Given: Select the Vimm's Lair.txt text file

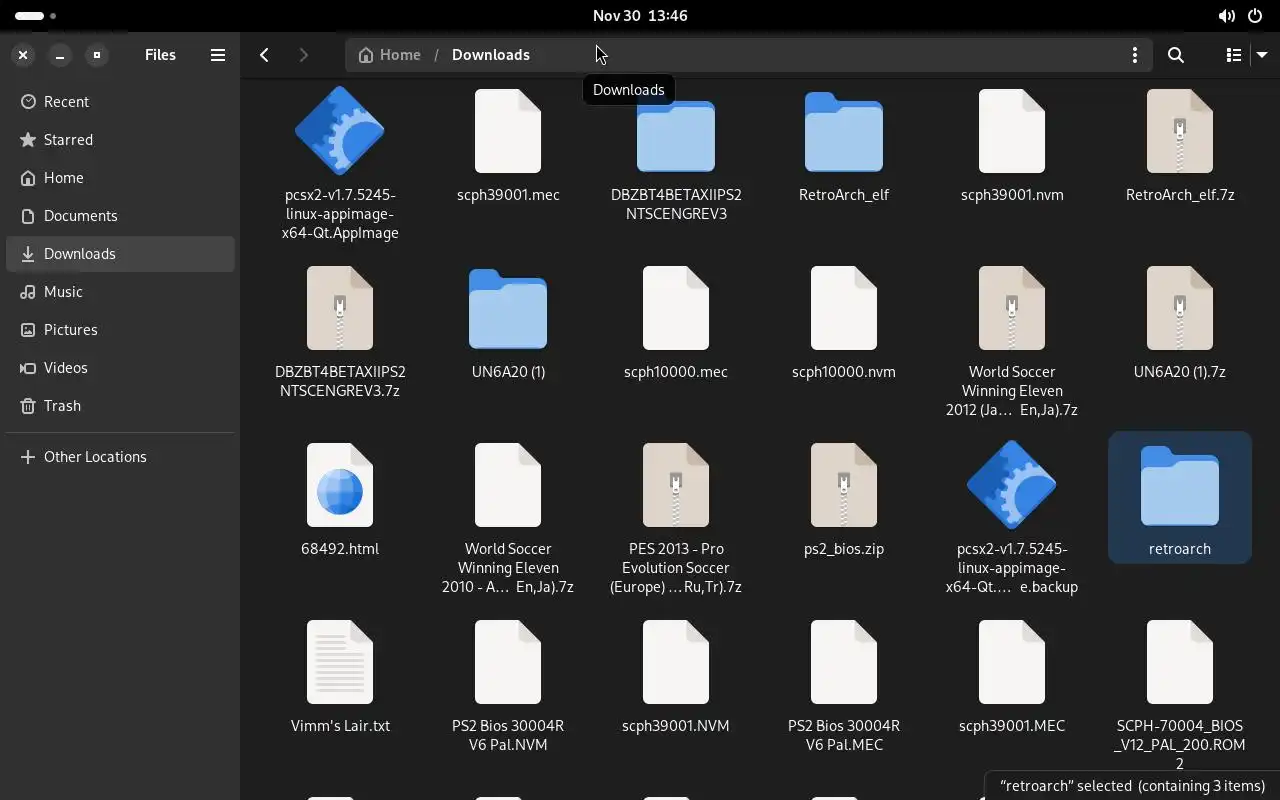Looking at the screenshot, I should [x=340, y=662].
